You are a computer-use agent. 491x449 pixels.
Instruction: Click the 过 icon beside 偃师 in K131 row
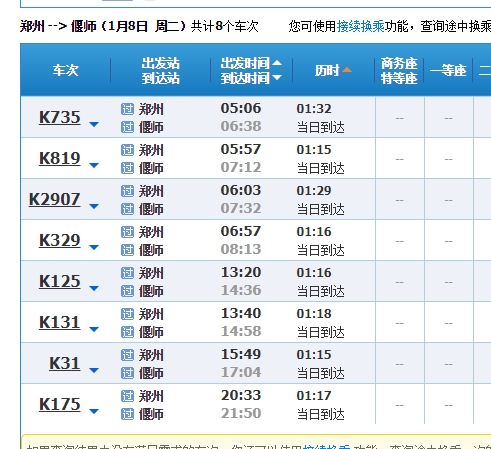[127, 332]
